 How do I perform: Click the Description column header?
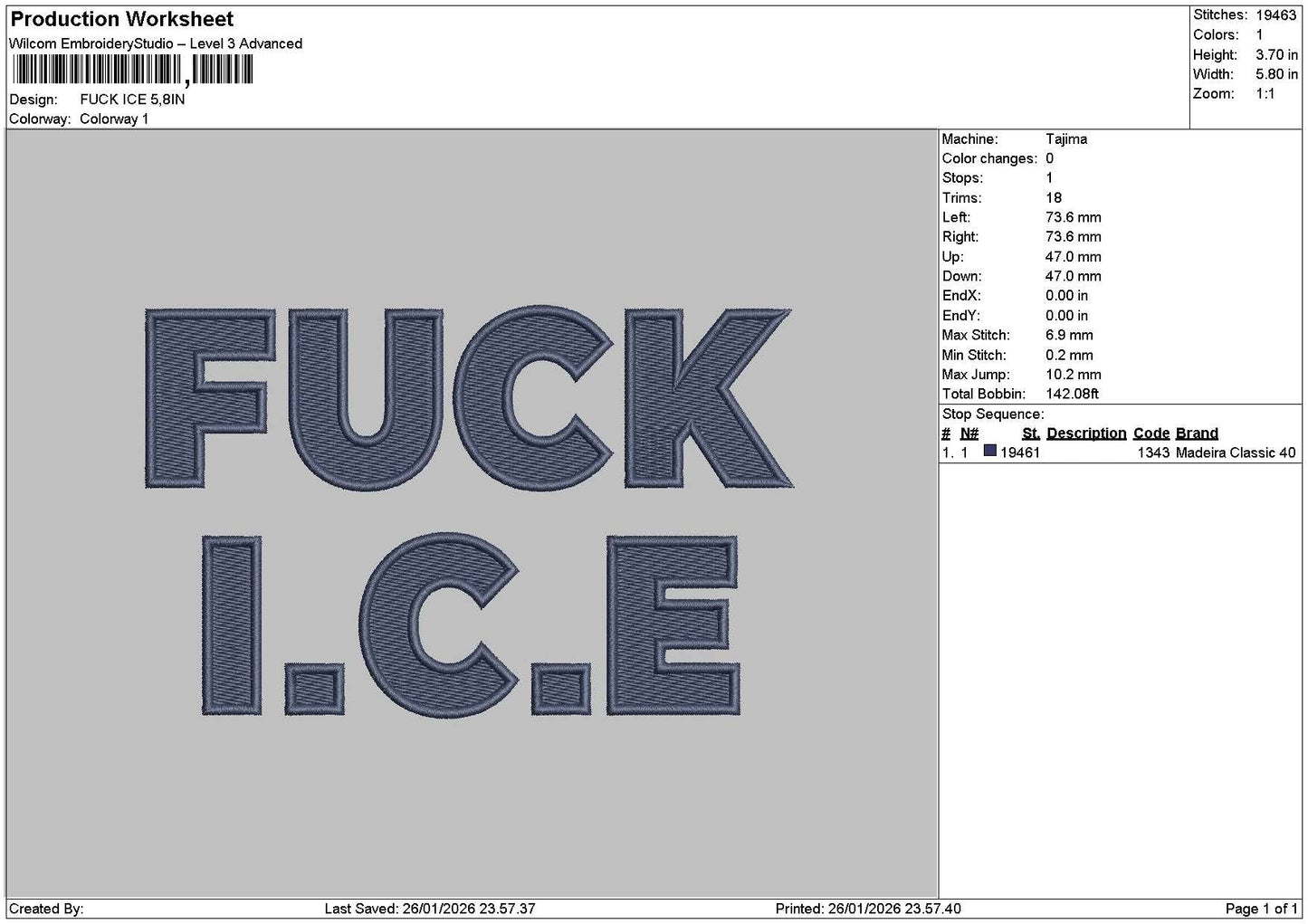(1086, 433)
